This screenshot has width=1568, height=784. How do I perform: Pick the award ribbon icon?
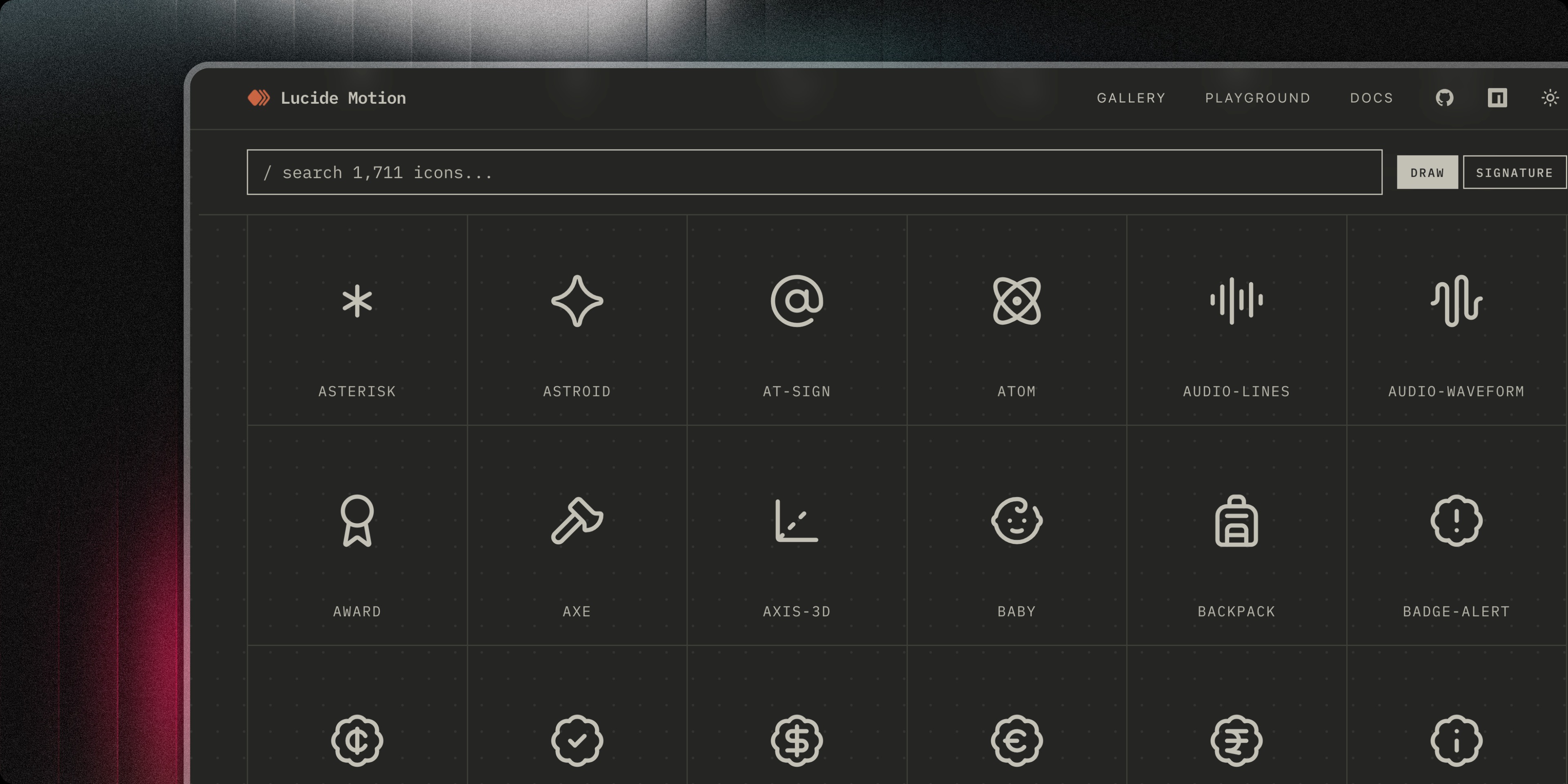click(357, 521)
